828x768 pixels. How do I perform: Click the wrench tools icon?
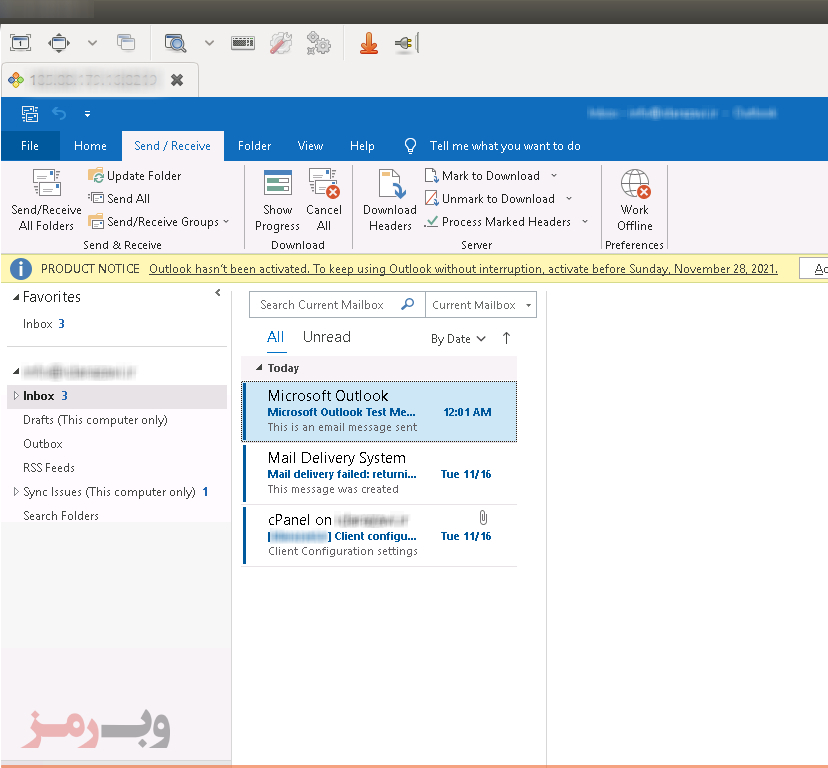[281, 43]
